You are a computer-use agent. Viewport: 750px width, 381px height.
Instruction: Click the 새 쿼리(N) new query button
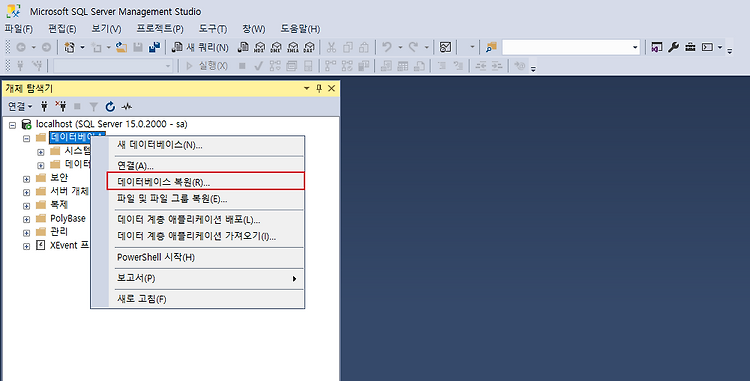tap(200, 47)
